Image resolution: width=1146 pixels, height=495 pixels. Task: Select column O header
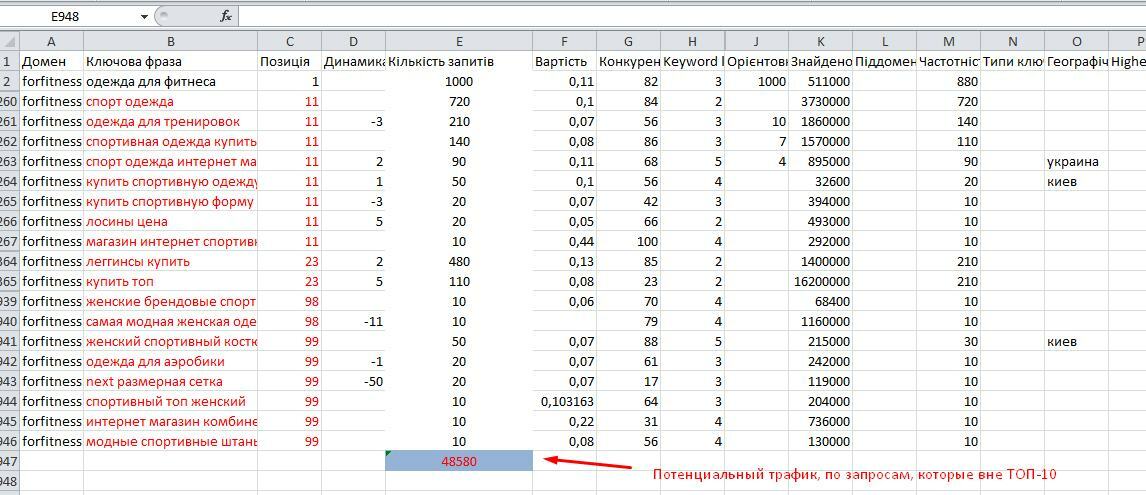(1077, 42)
